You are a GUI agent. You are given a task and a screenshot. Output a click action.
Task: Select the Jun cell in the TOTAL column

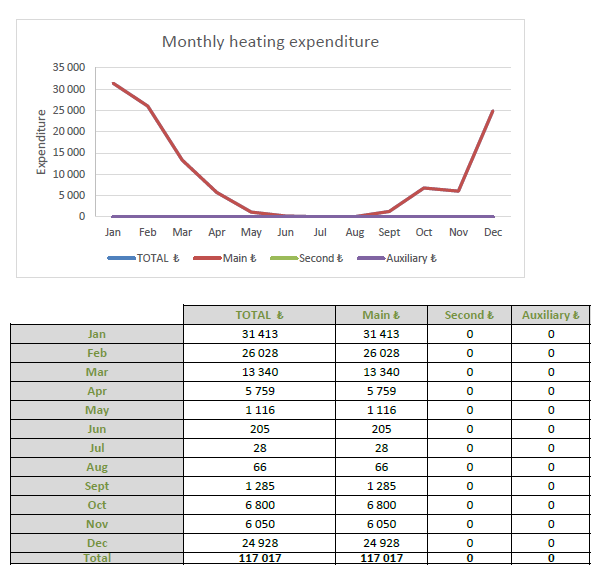259,429
